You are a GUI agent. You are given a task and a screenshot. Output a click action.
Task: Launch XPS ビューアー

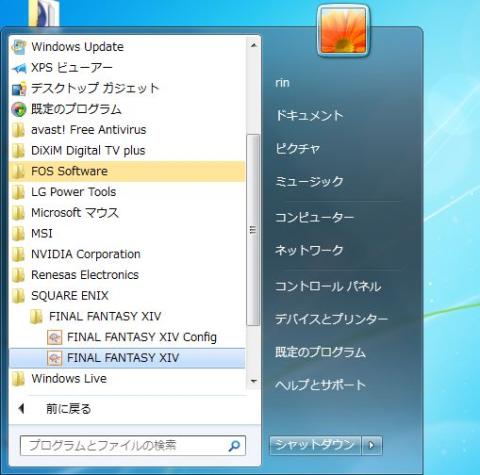coord(127,68)
